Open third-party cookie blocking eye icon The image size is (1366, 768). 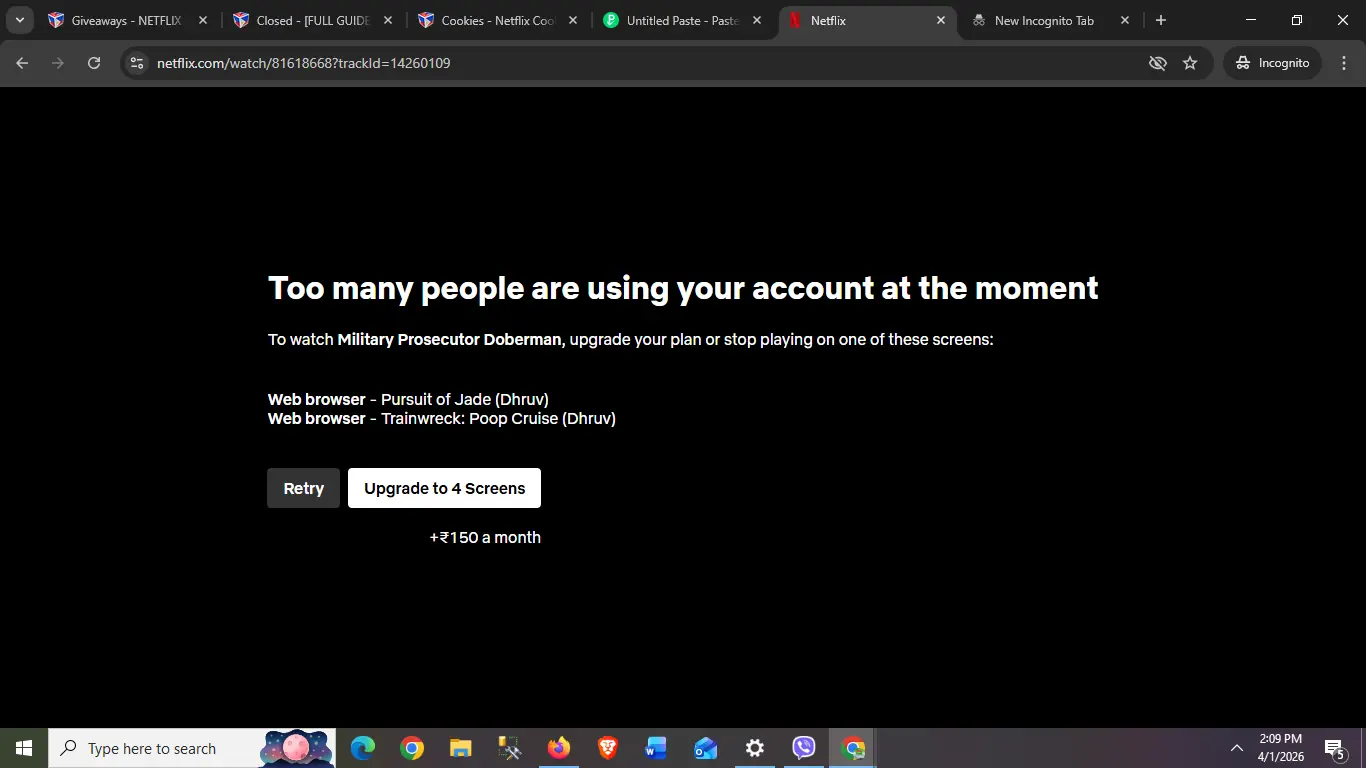(x=1158, y=63)
